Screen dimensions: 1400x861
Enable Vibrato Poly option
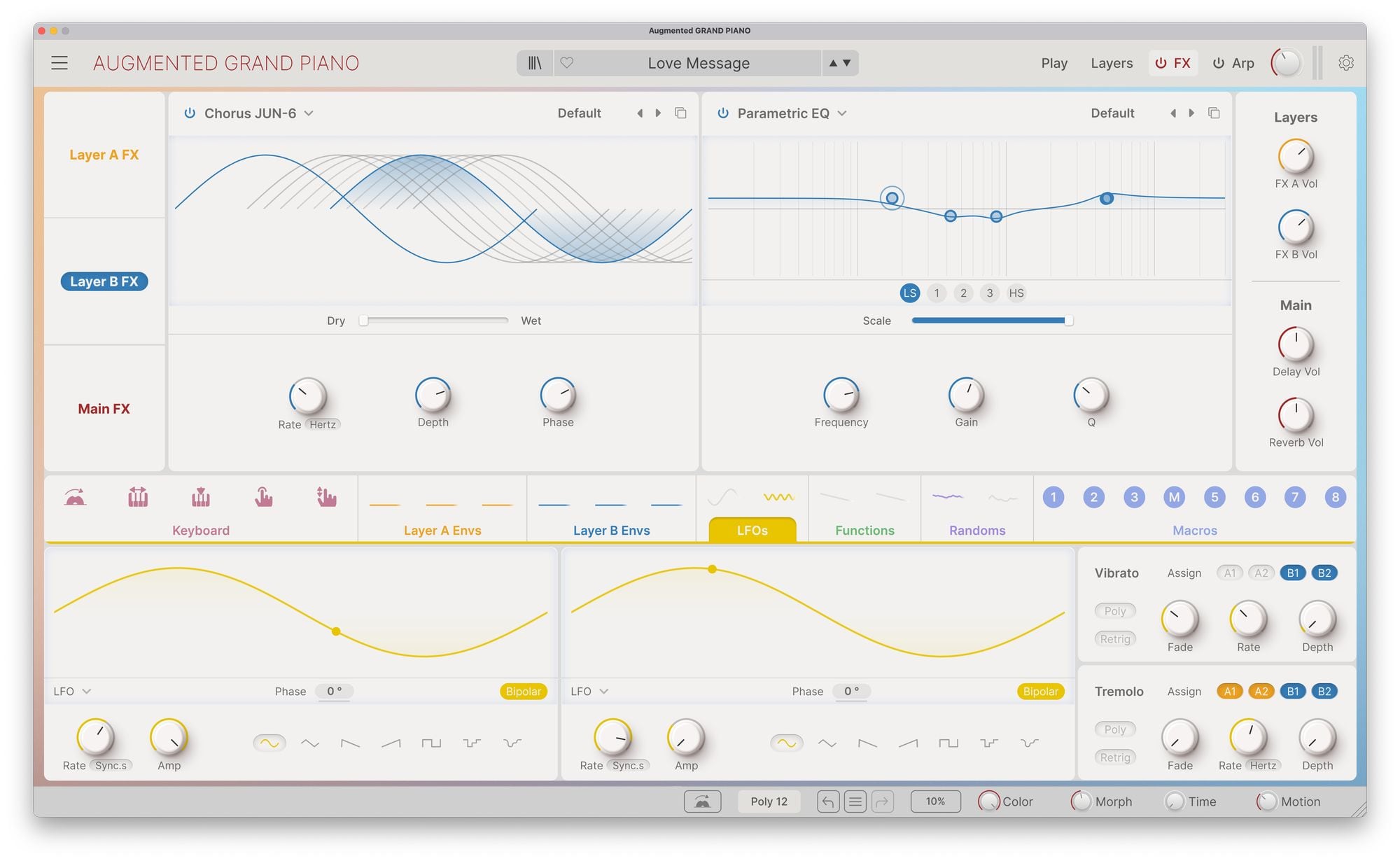click(1114, 611)
